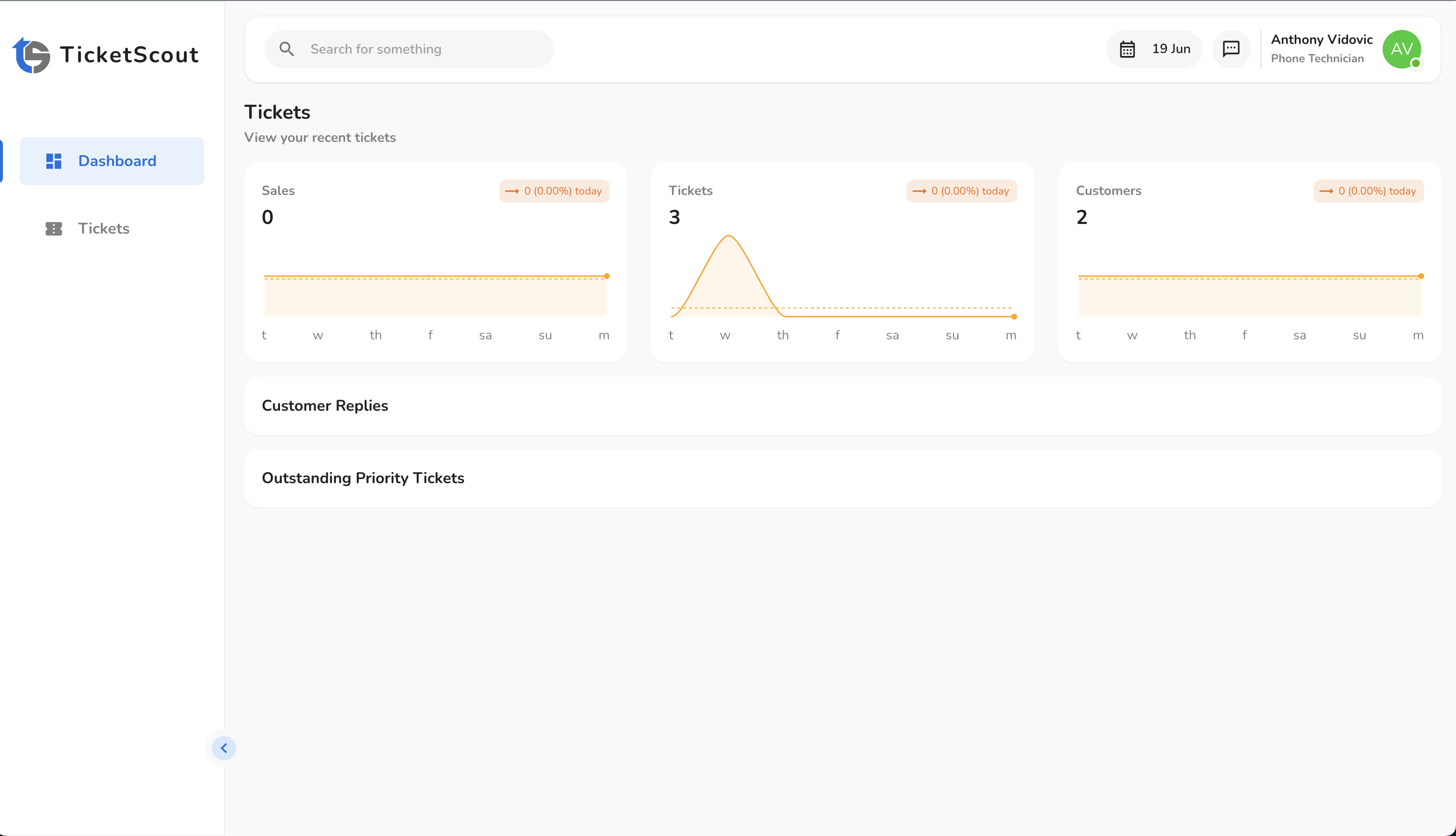The height and width of the screenshot is (836, 1456).
Task: Click the Dashboard grid icon in sidebar
Action: 54,161
